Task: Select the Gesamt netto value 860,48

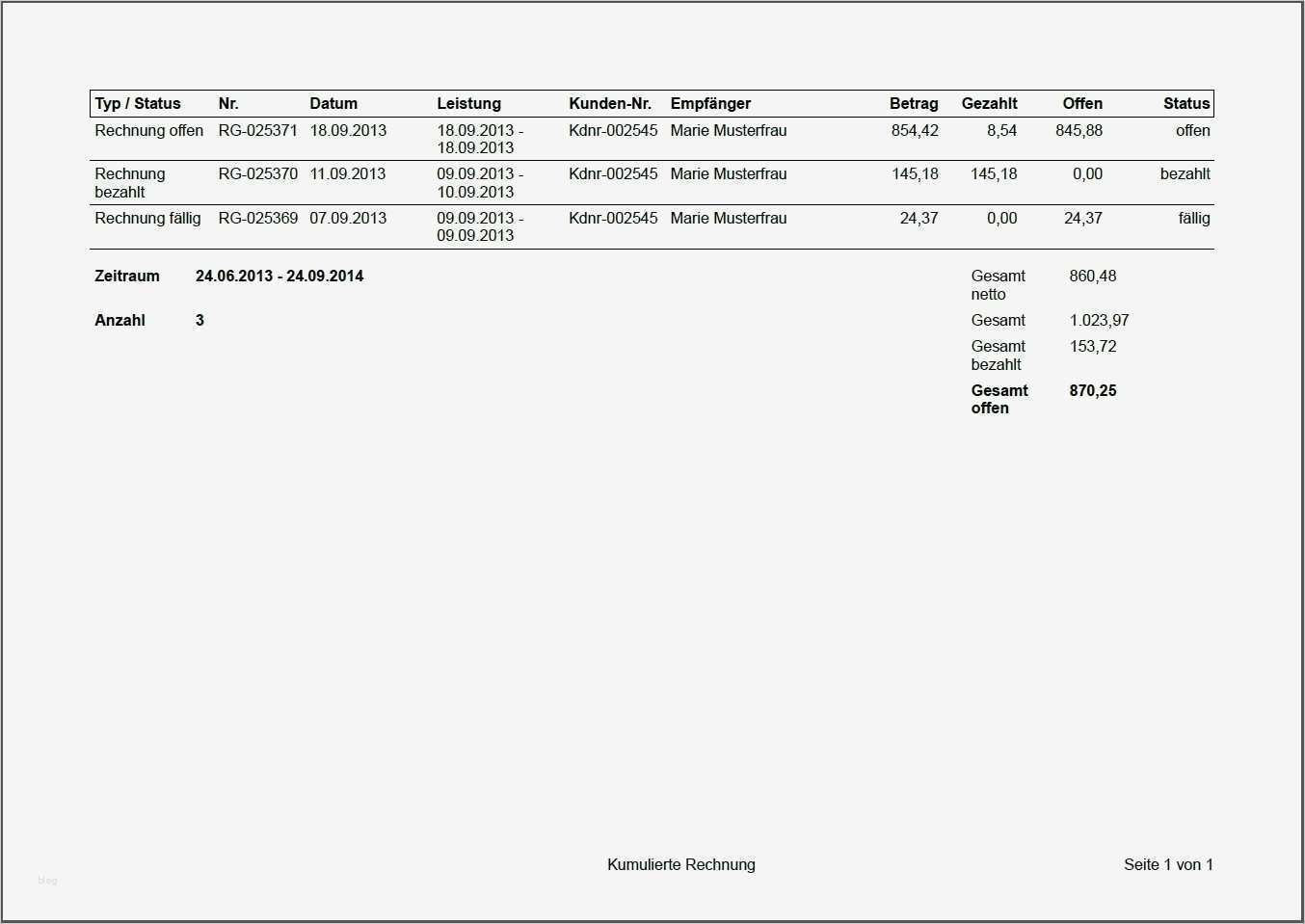Action: click(1093, 277)
